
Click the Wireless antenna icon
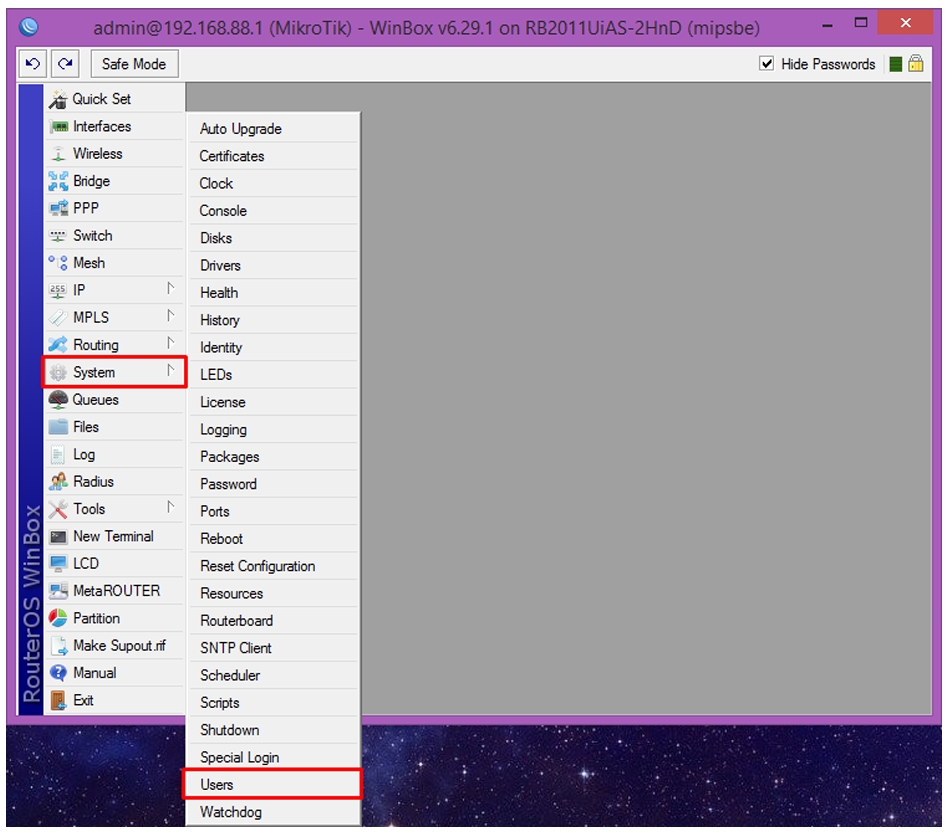pyautogui.click(x=58, y=154)
